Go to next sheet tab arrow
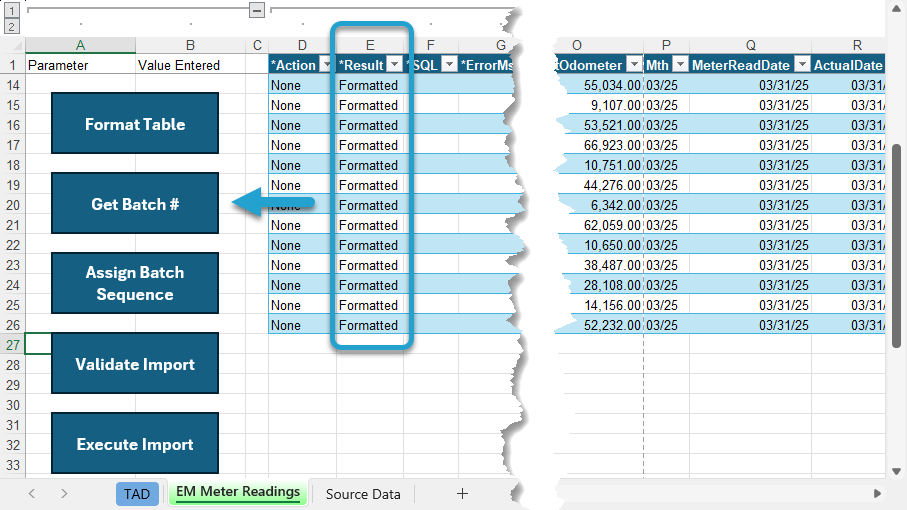Viewport: 907px width, 510px height. (64, 494)
